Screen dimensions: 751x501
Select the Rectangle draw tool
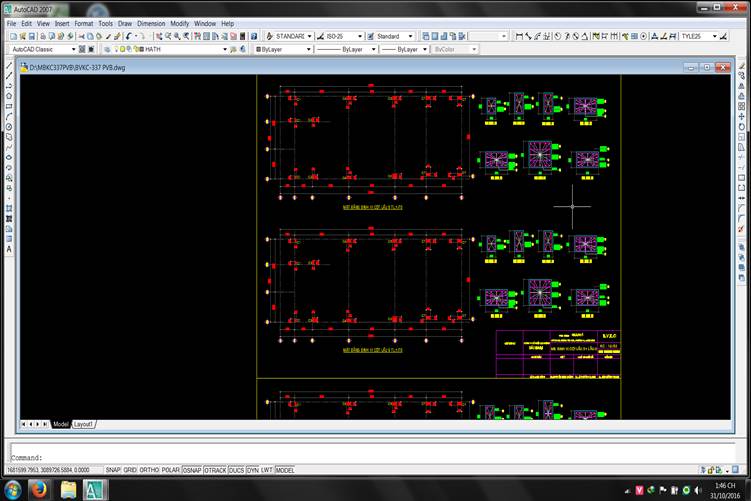[x=9, y=106]
